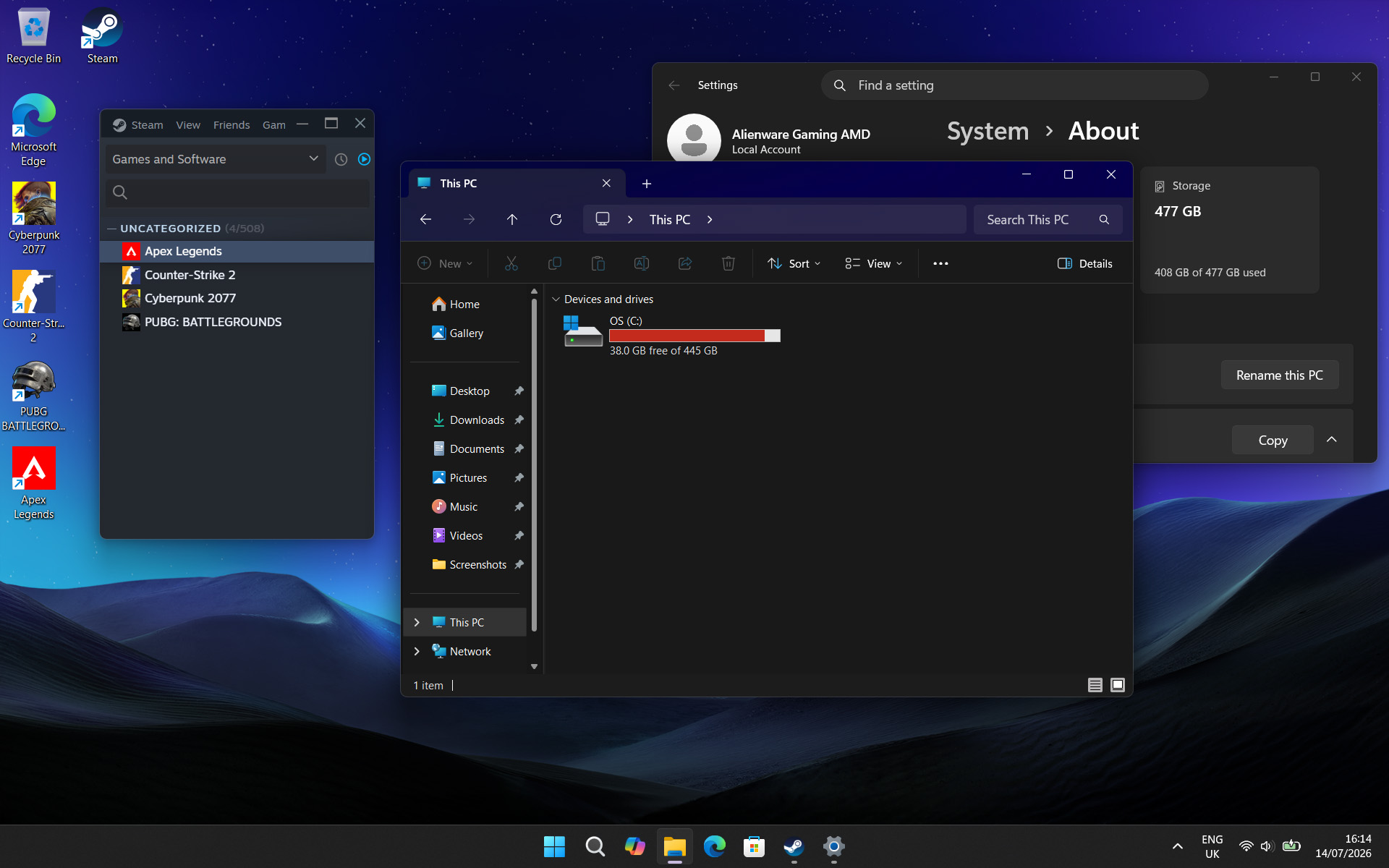The image size is (1389, 868).
Task: Open Games and Software dropdown in Steam
Action: pos(215,159)
